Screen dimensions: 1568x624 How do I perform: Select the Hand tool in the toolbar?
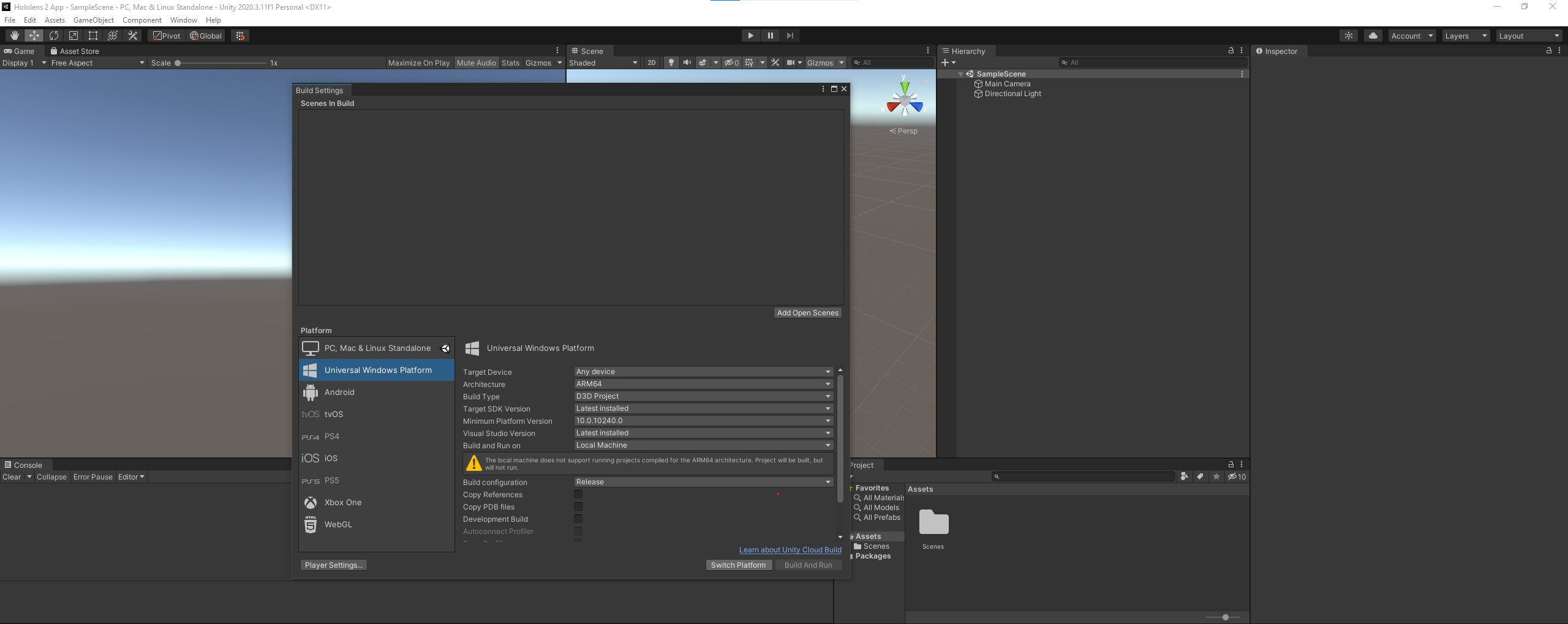(15, 36)
